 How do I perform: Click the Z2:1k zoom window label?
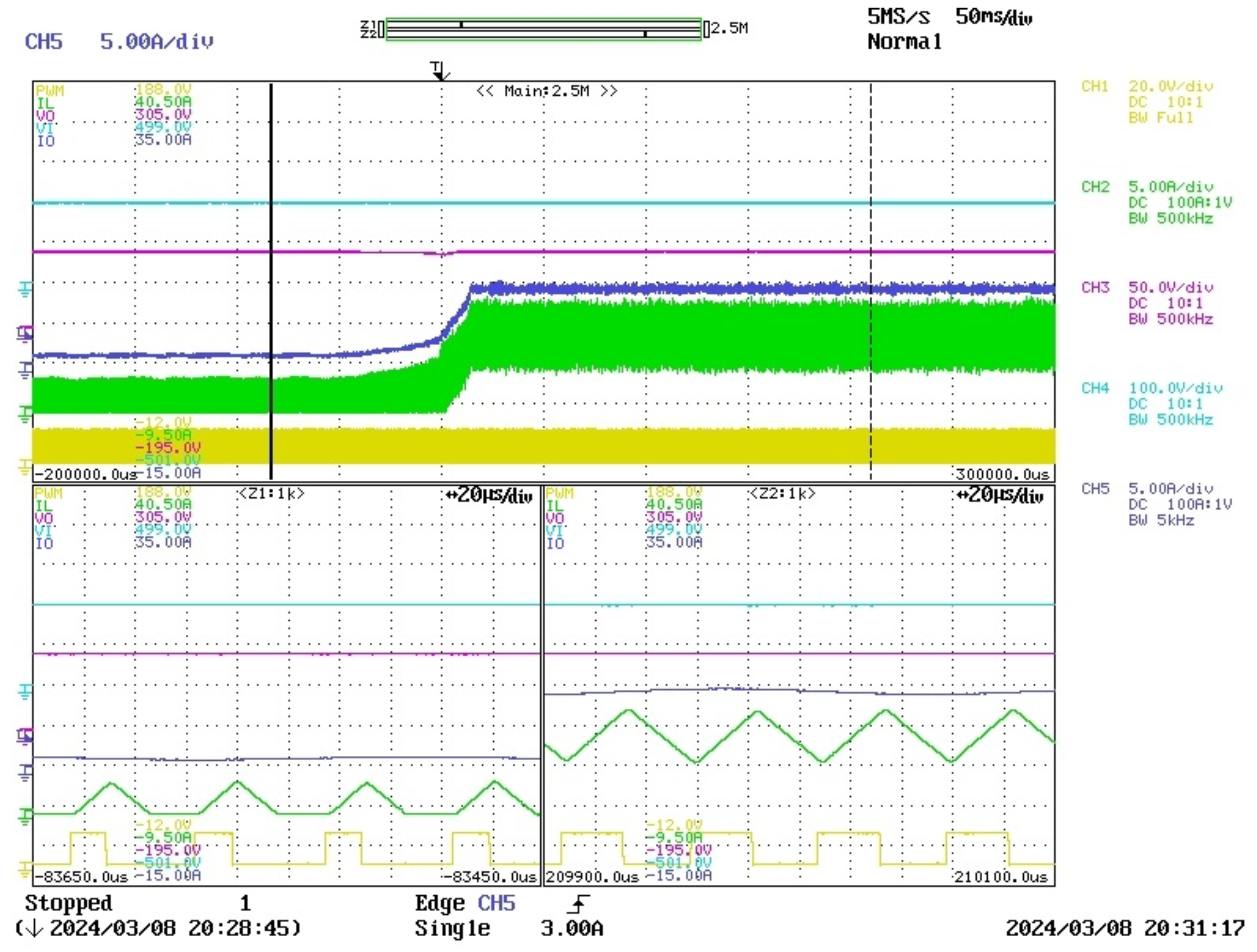tap(782, 494)
